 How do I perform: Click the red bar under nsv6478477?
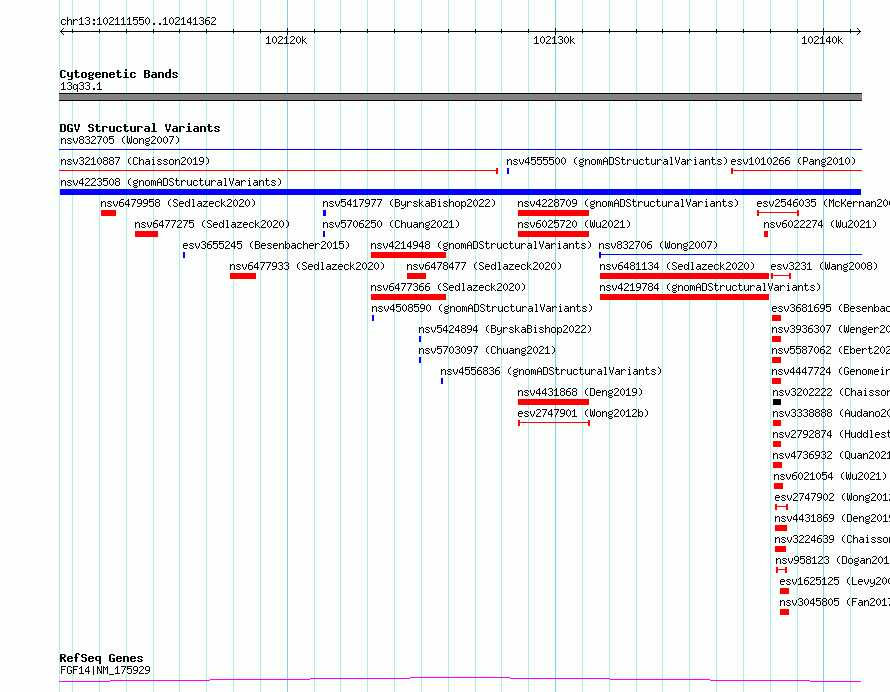(417, 276)
